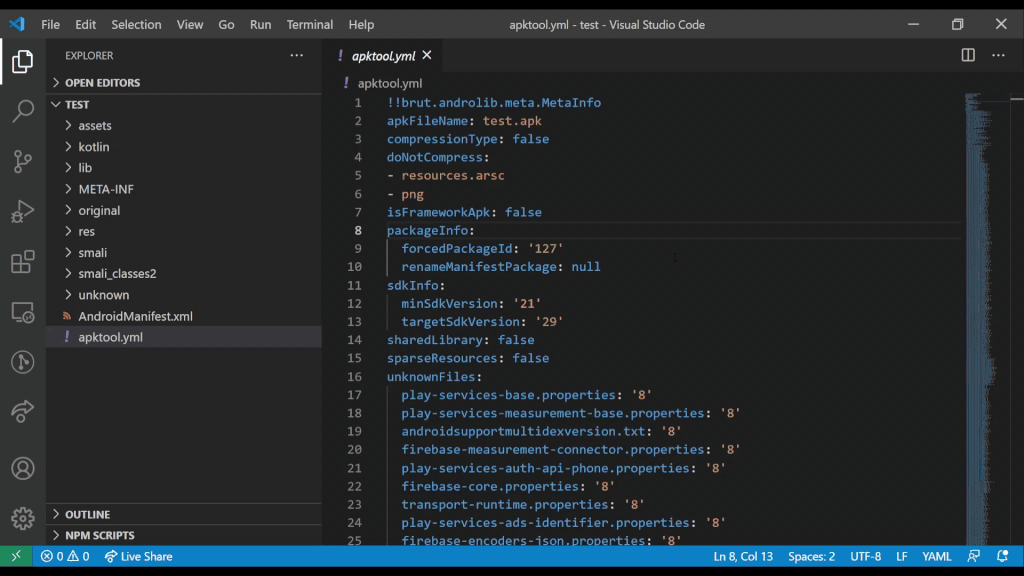The height and width of the screenshot is (576, 1024).
Task: Open the Extensions view
Action: 22,263
